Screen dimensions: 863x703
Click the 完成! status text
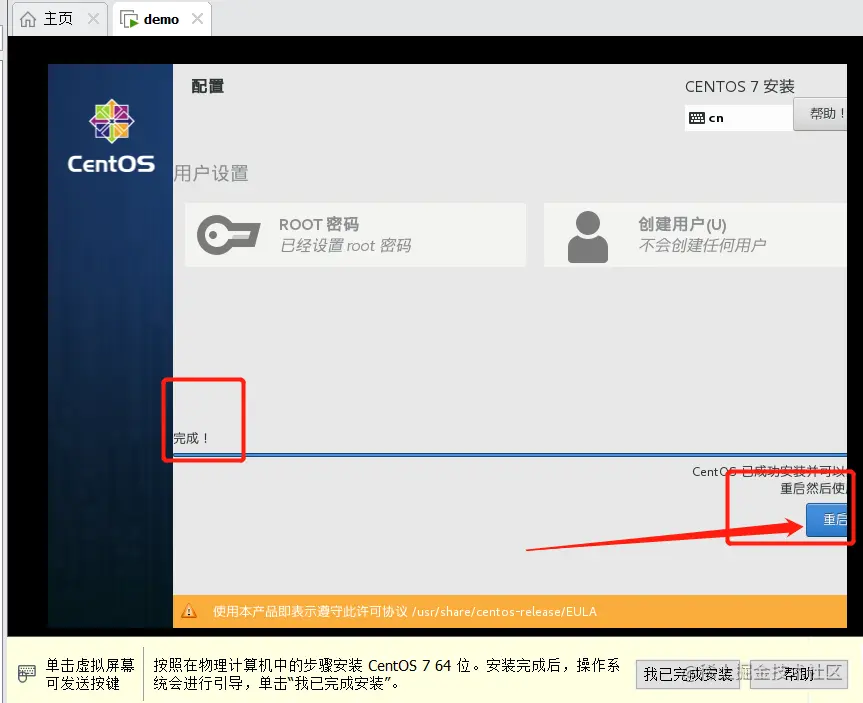click(x=192, y=438)
